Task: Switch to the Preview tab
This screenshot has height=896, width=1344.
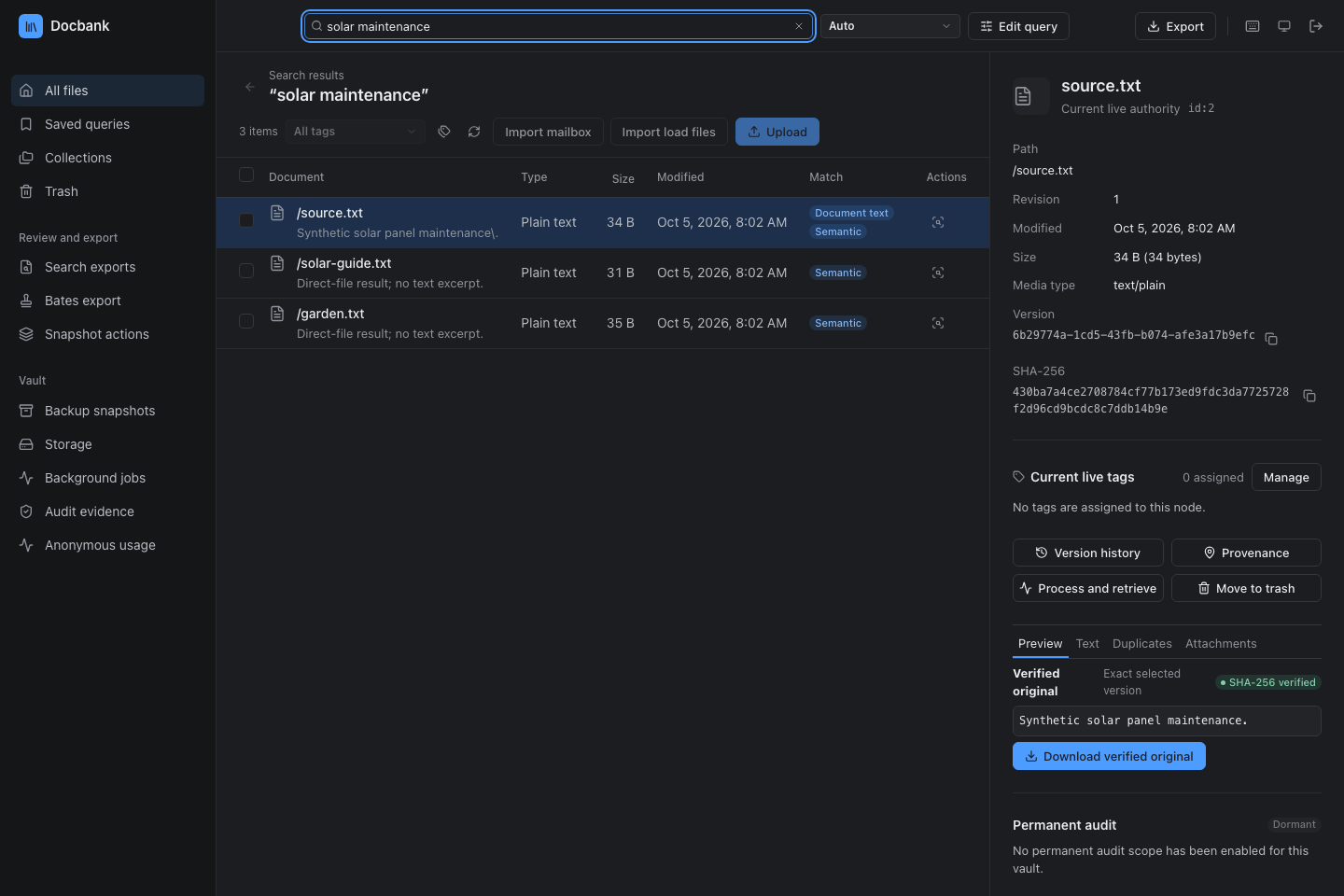Action: [1040, 644]
